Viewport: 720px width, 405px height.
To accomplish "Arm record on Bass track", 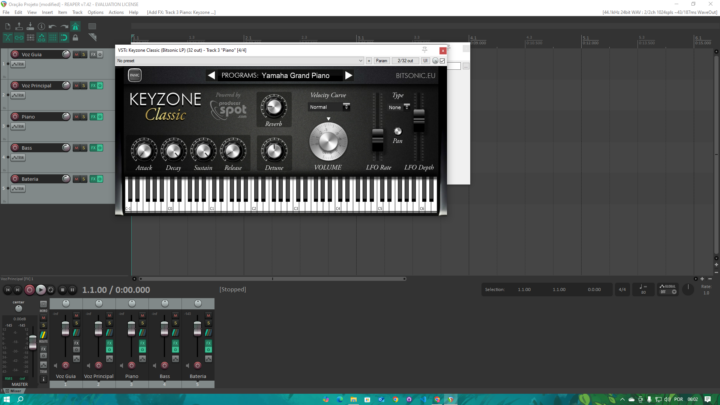I will coord(15,148).
